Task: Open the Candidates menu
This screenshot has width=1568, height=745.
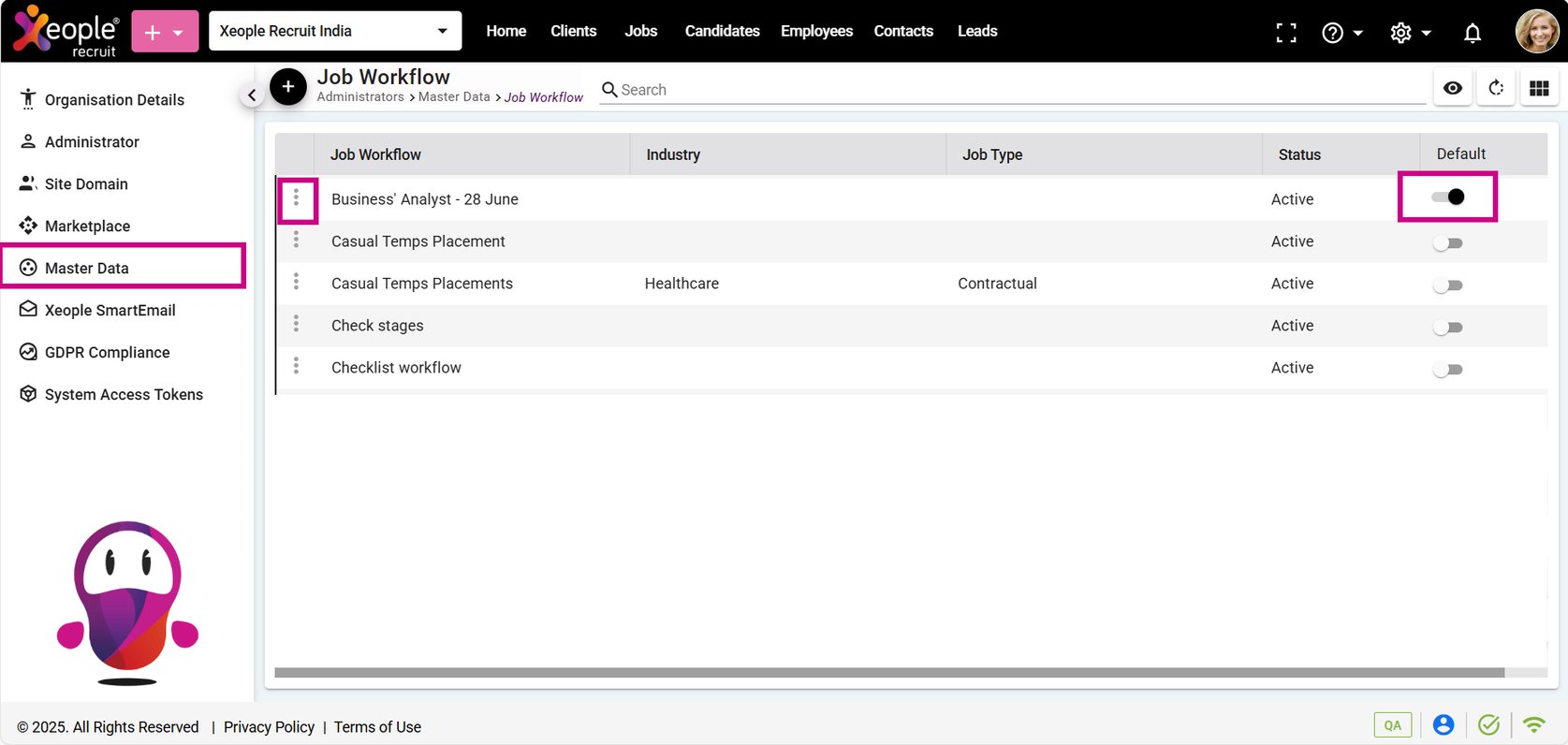Action: (x=723, y=31)
